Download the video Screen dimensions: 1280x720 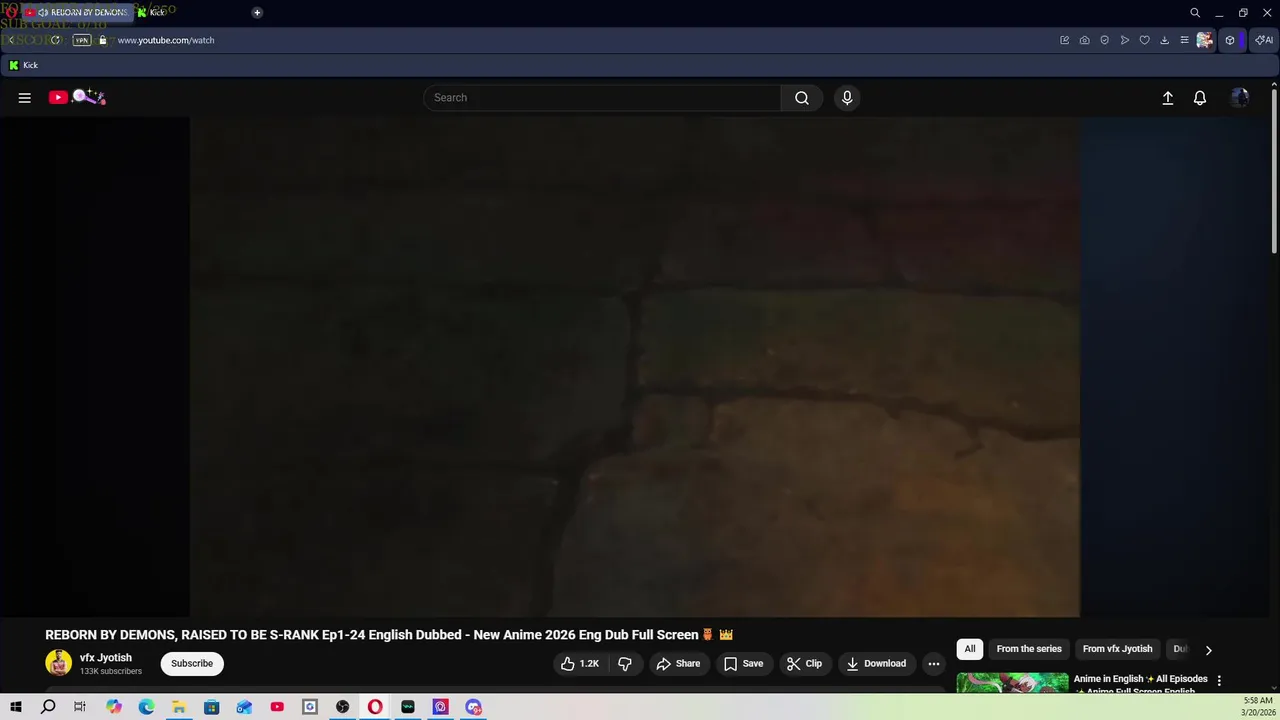(x=876, y=664)
